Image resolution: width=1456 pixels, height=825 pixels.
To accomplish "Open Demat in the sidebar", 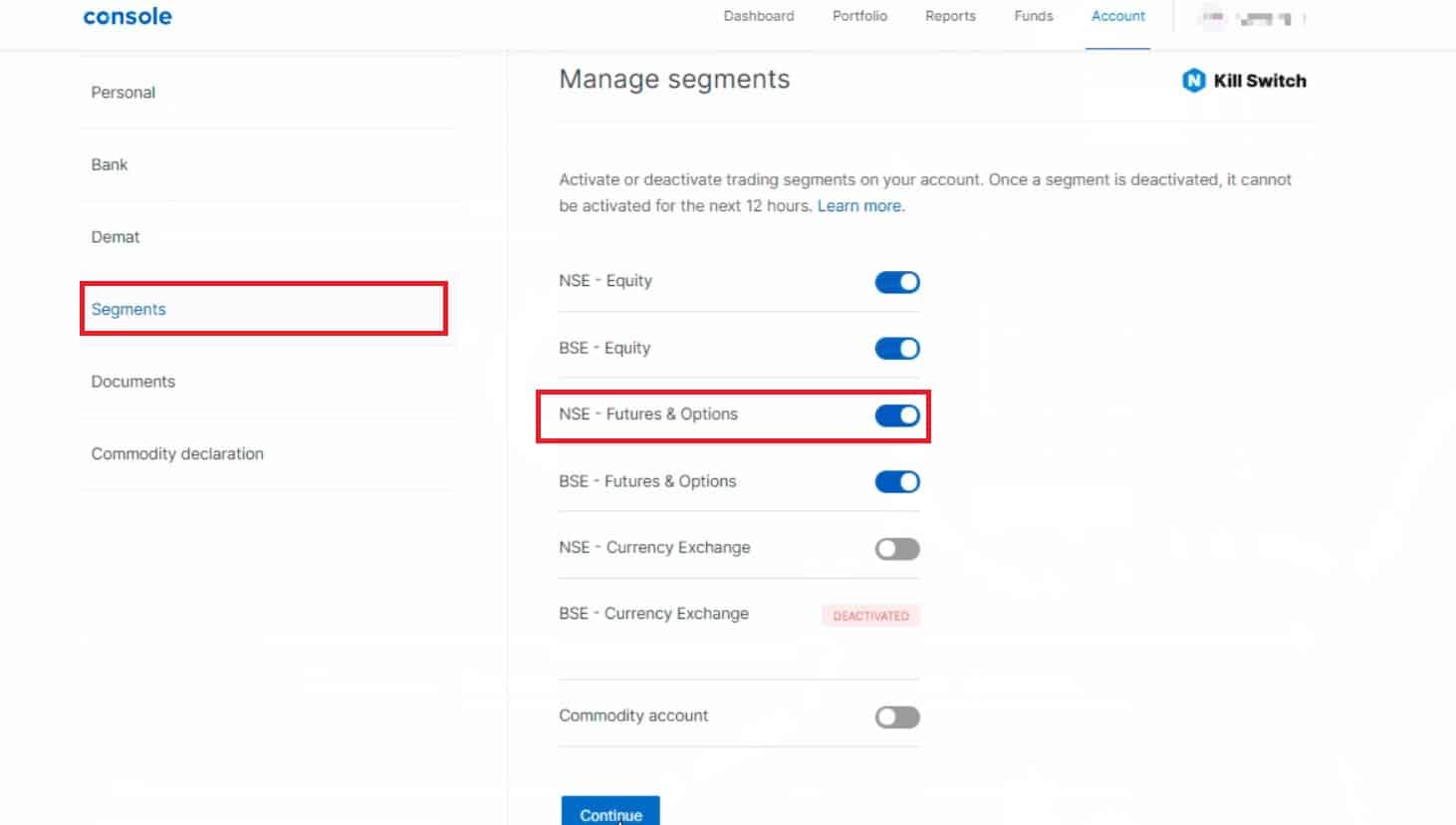I will (269, 237).
